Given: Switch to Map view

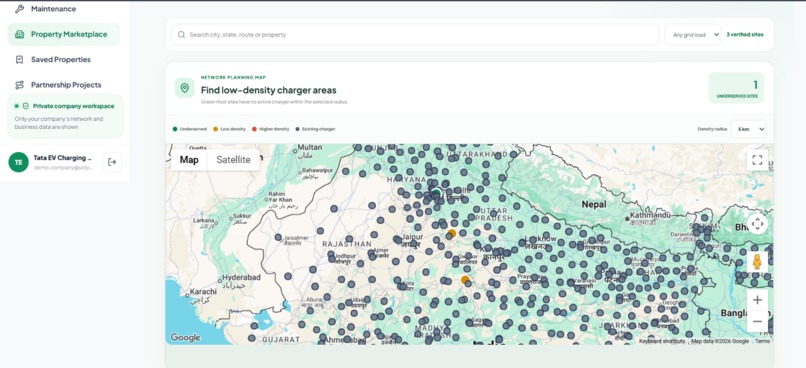Looking at the screenshot, I should (189, 160).
